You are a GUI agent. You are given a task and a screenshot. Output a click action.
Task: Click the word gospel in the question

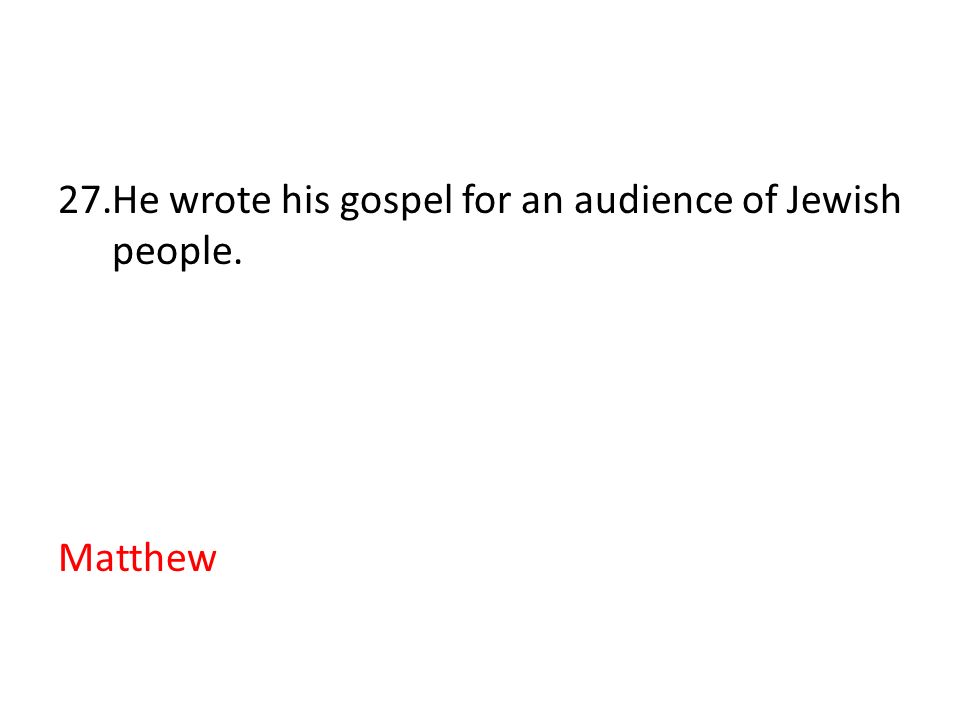[396, 202]
